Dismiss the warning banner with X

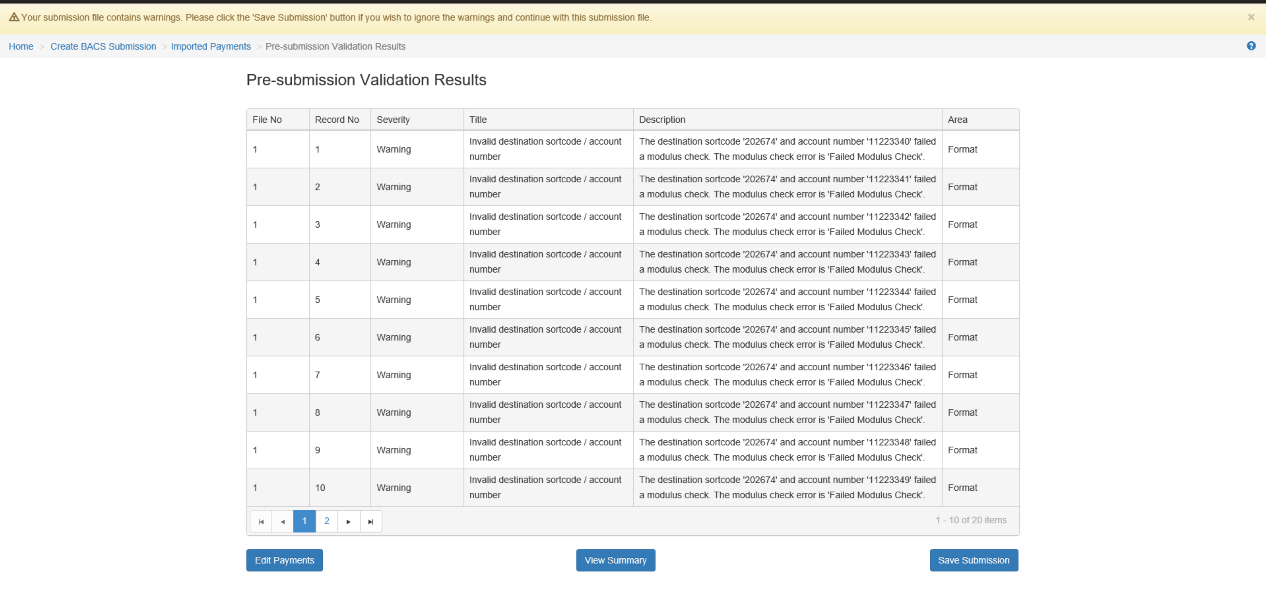coord(1250,17)
